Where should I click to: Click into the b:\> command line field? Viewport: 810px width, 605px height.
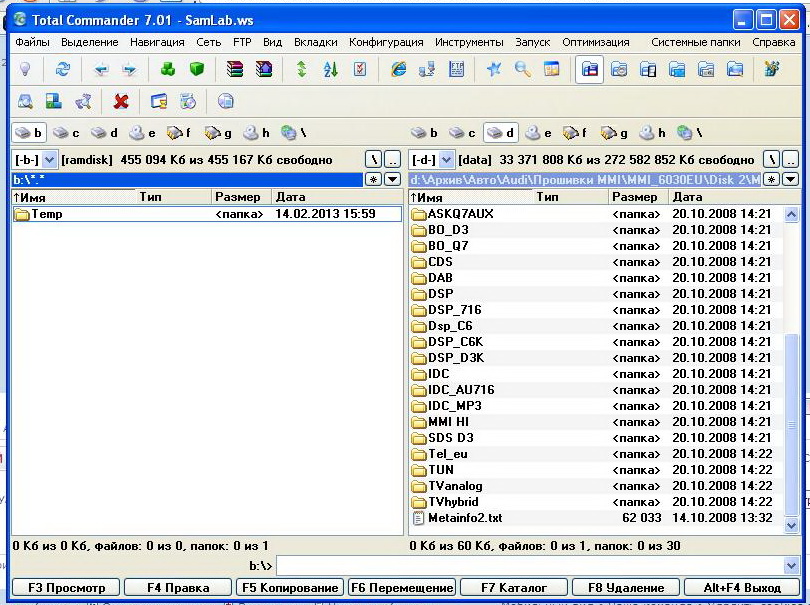[x=530, y=566]
